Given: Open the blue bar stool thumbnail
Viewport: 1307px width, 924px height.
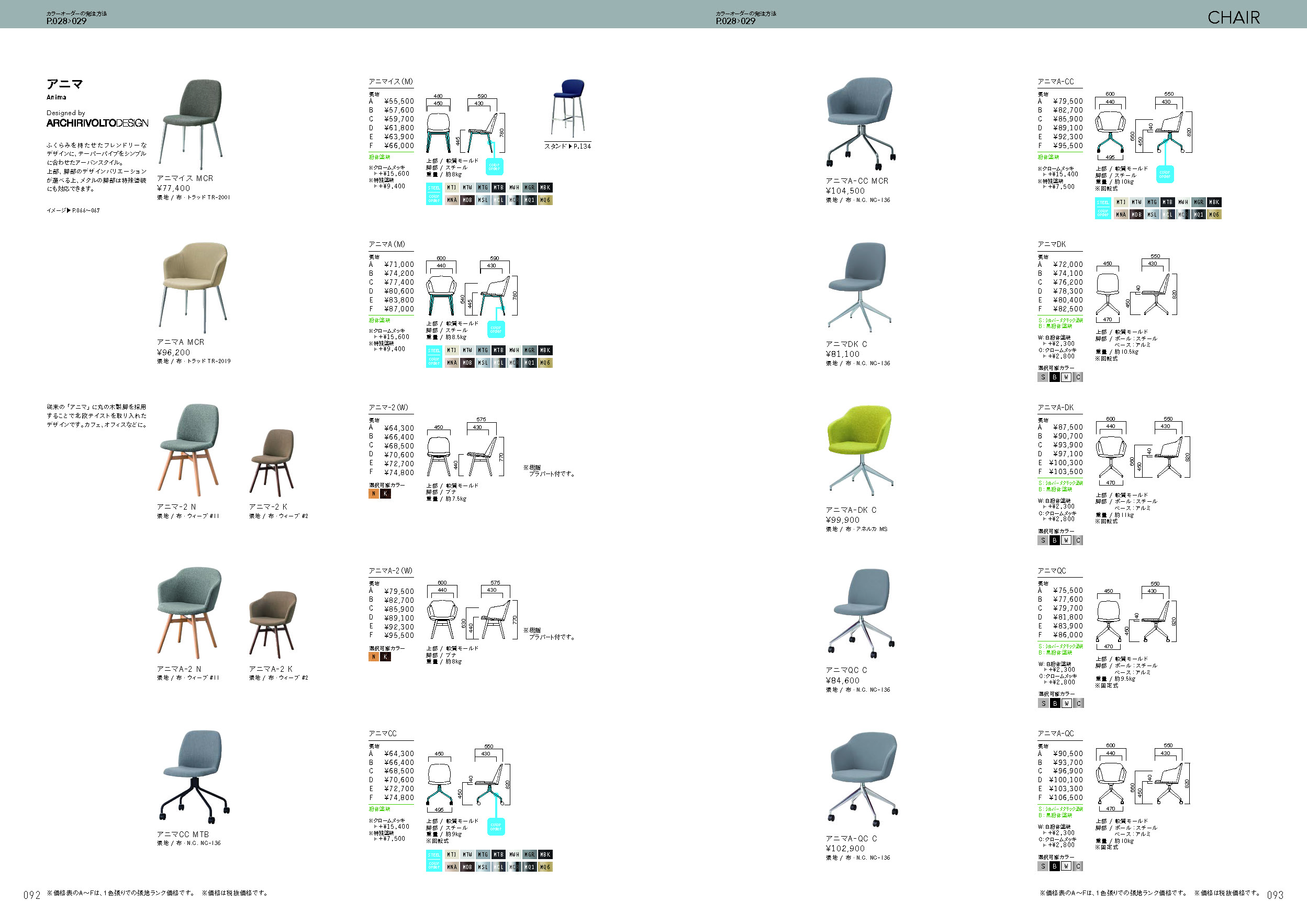Looking at the screenshot, I should (568, 108).
